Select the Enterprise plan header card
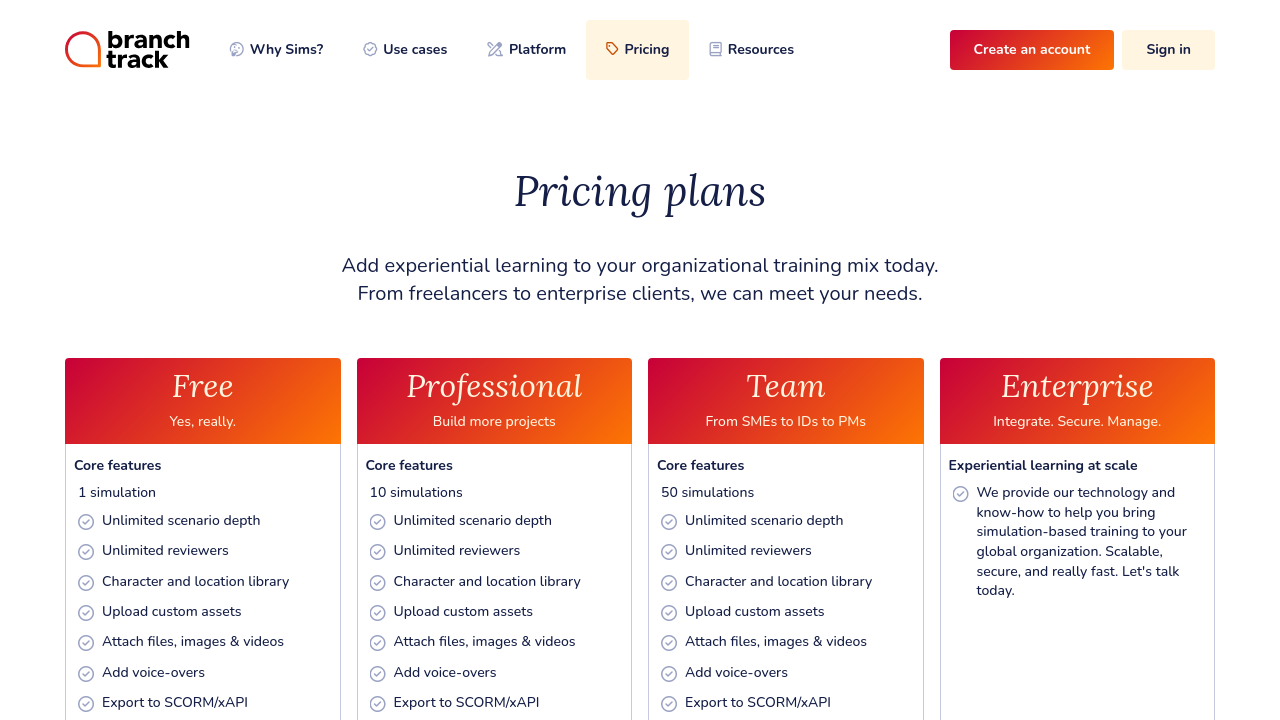 point(1077,401)
